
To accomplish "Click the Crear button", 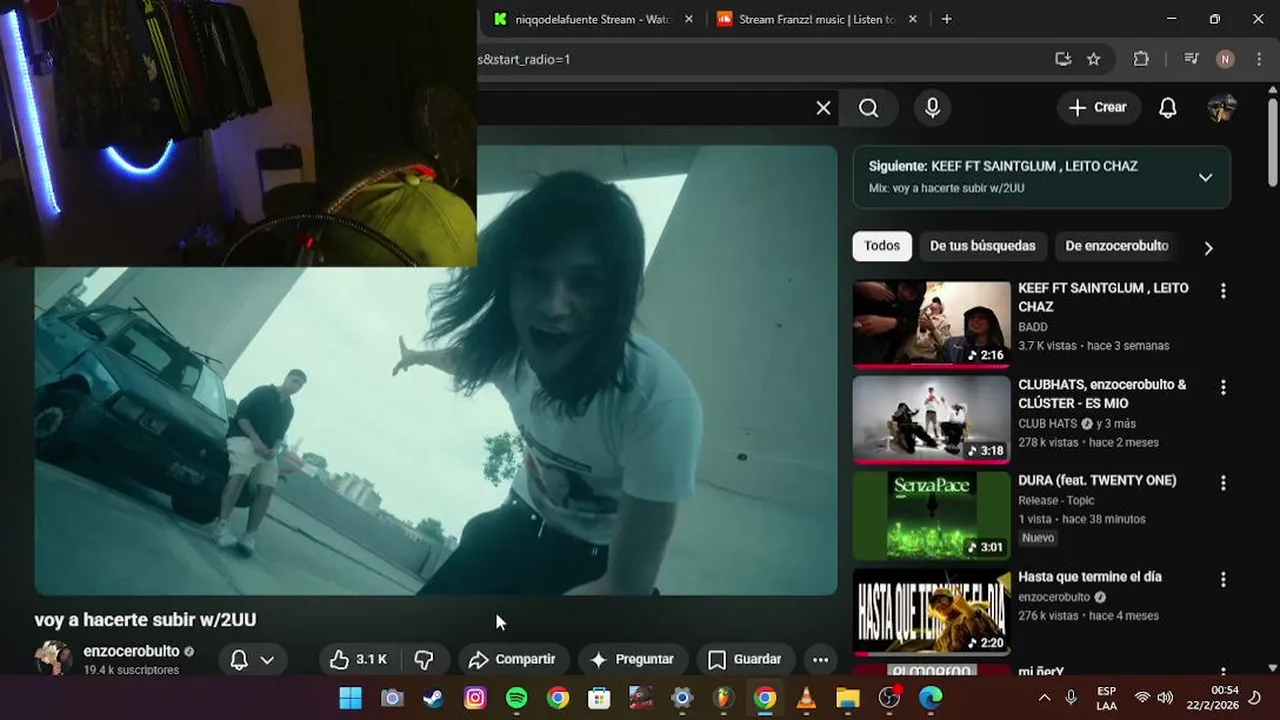I will click(1098, 108).
